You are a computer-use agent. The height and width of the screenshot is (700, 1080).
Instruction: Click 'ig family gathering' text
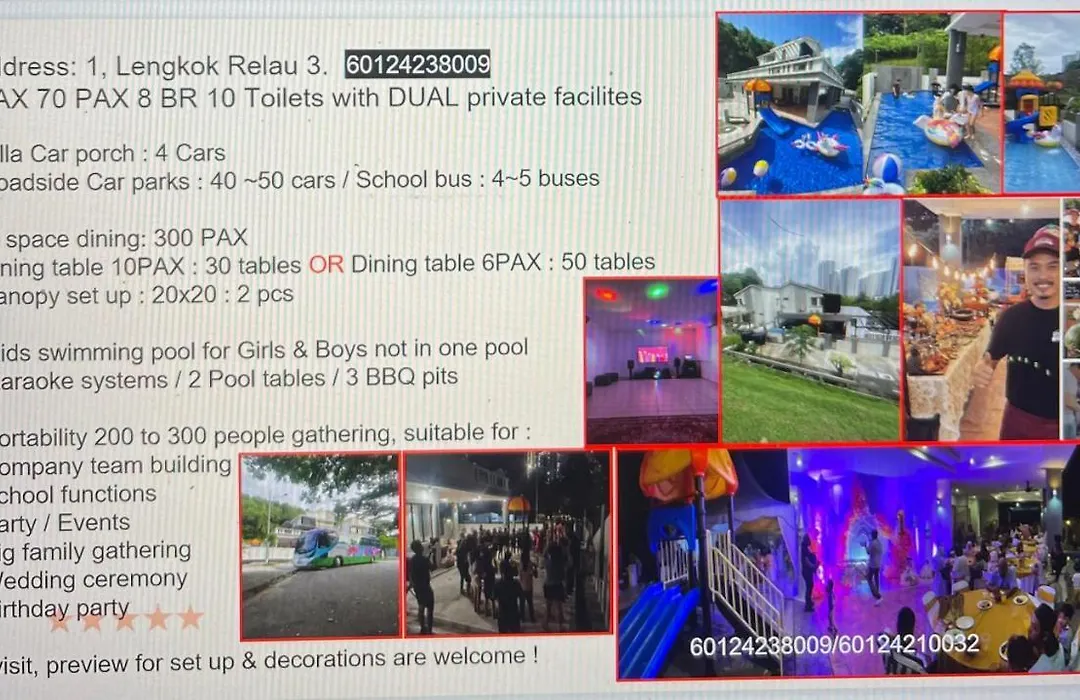point(96,551)
